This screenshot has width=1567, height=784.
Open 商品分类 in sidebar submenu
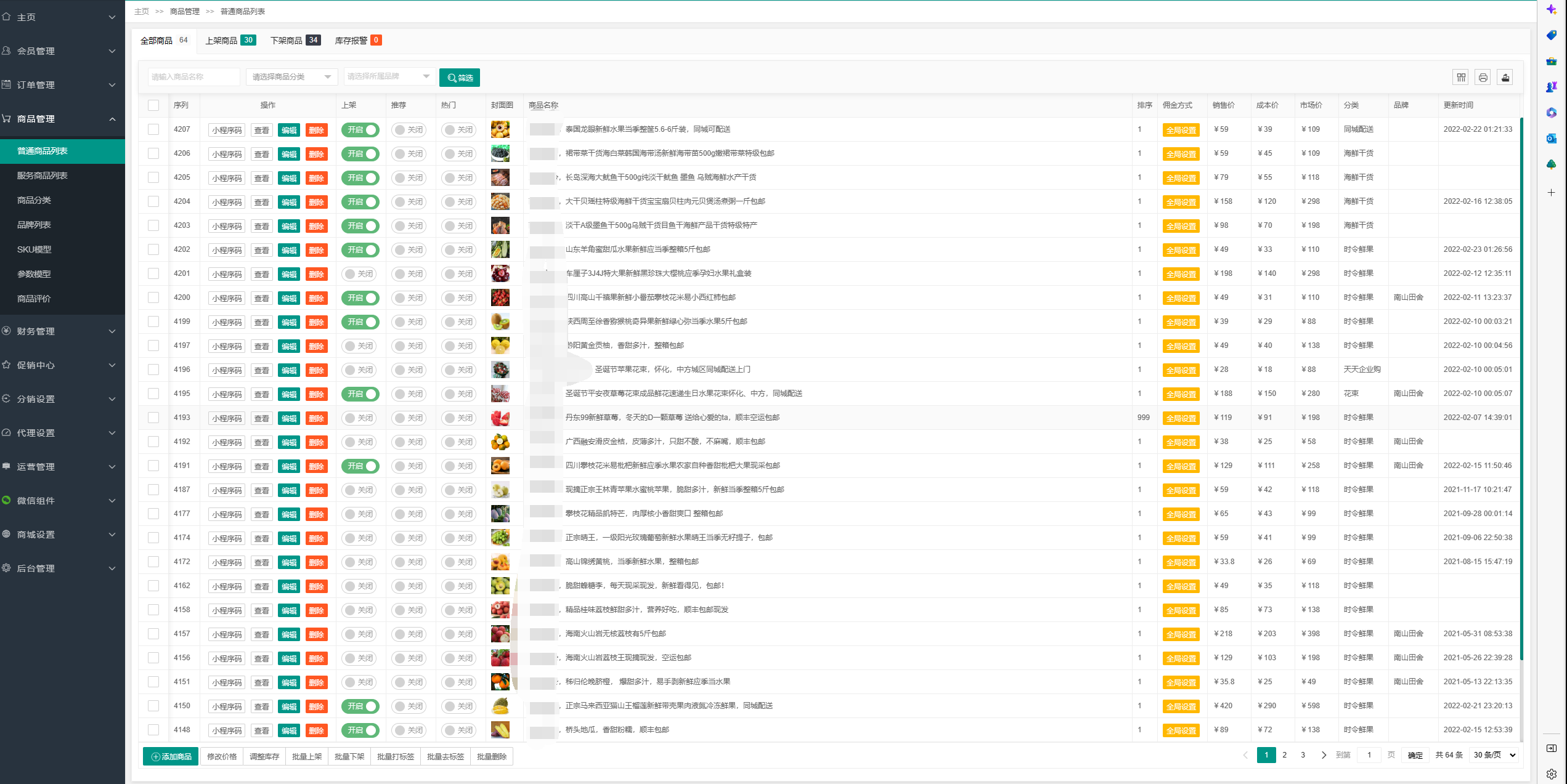[62, 200]
